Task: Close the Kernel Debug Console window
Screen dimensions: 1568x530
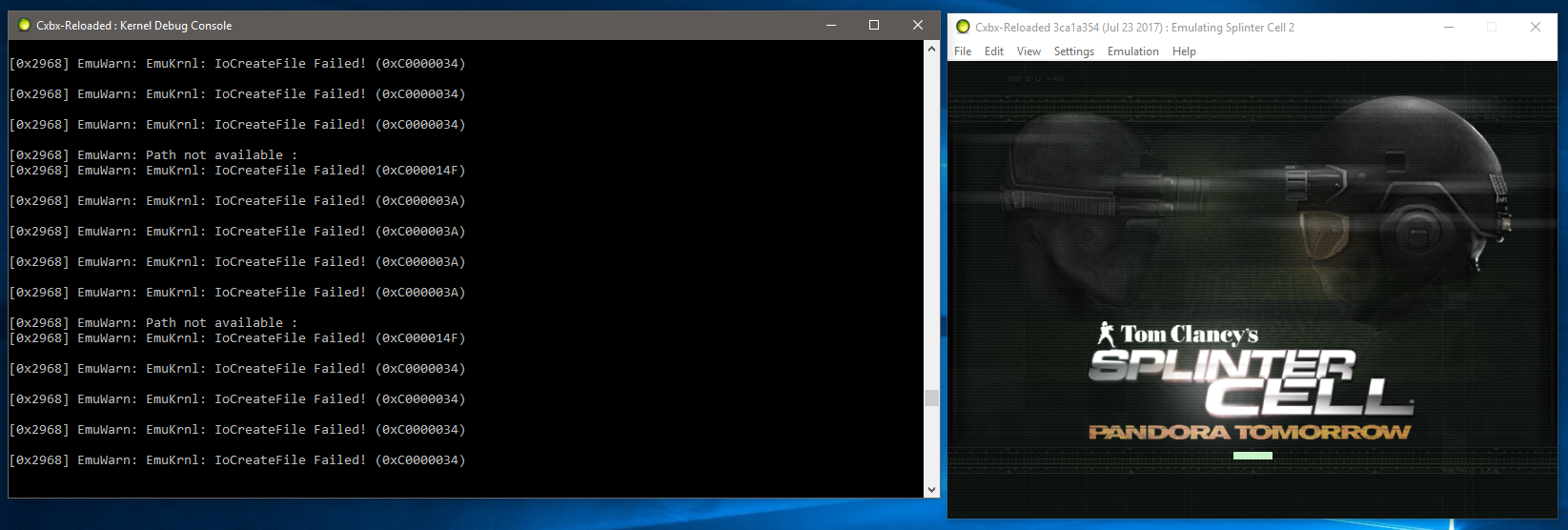Action: point(918,25)
